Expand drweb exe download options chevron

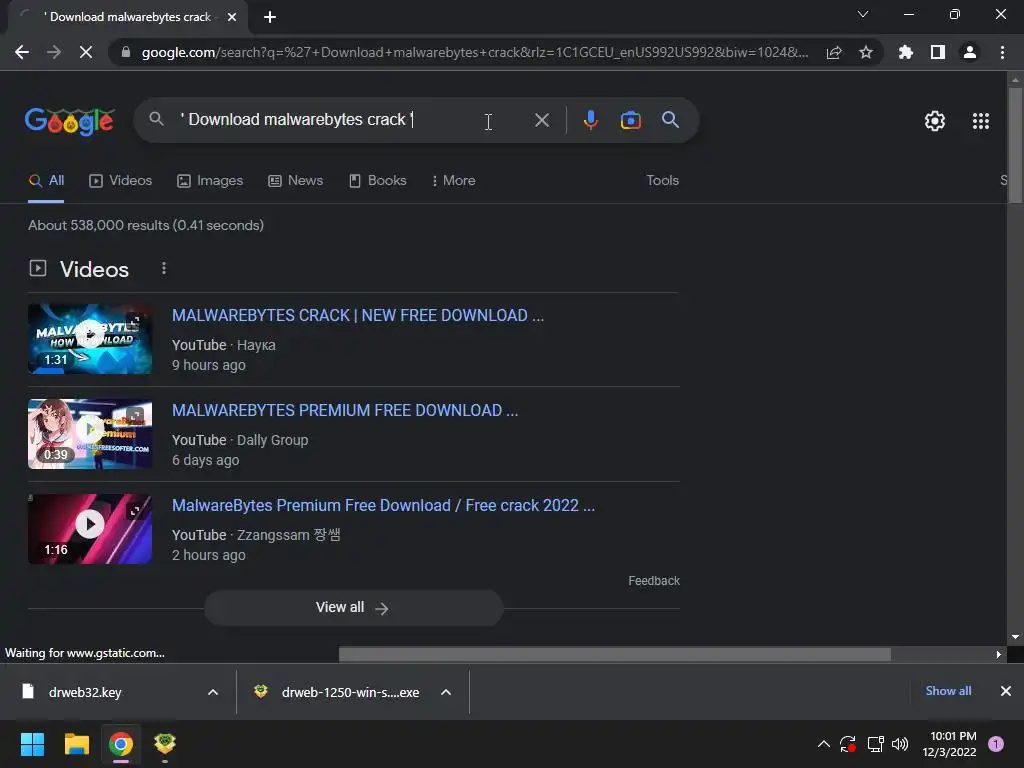[446, 692]
